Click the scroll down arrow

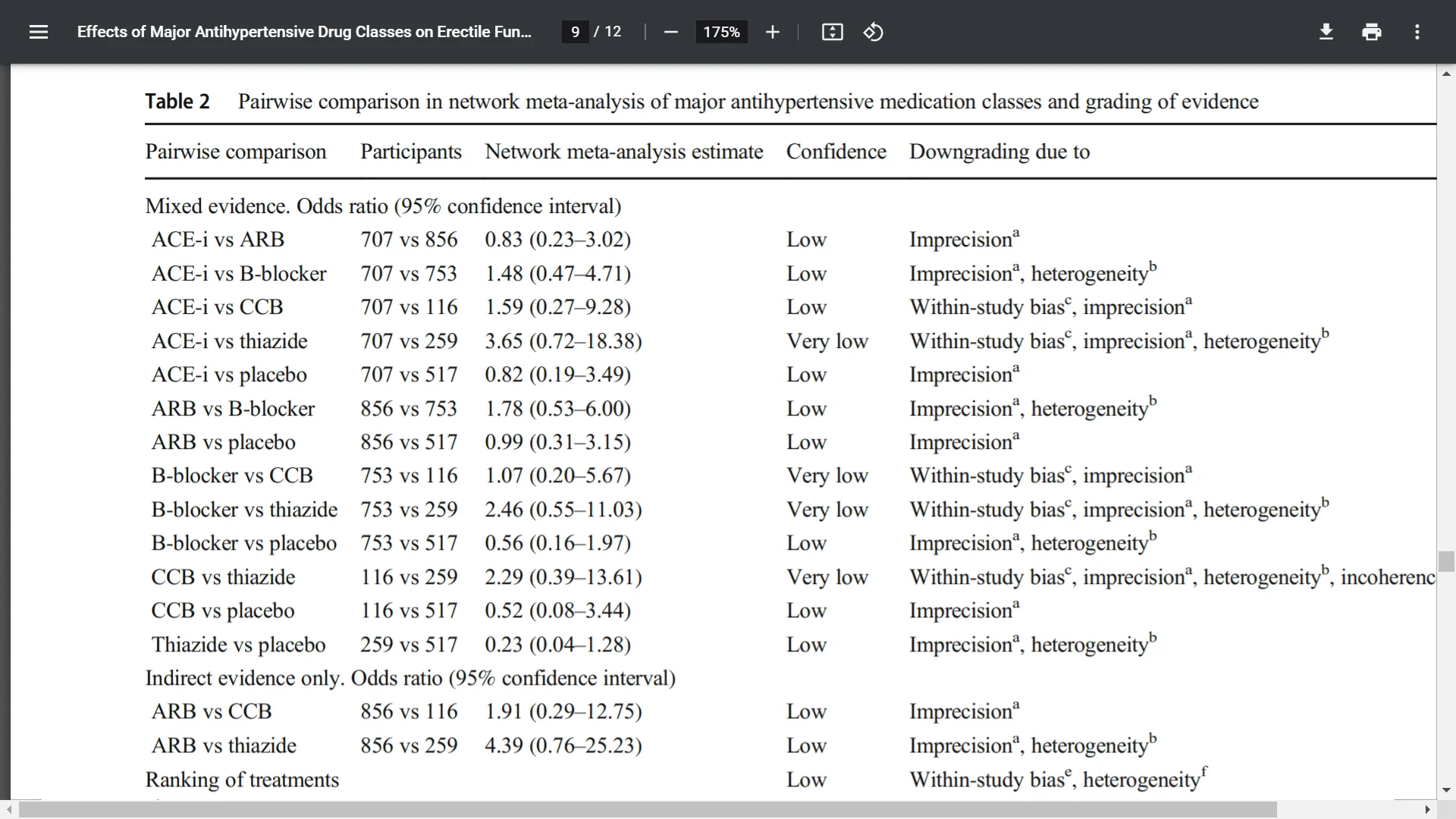[x=1446, y=790]
